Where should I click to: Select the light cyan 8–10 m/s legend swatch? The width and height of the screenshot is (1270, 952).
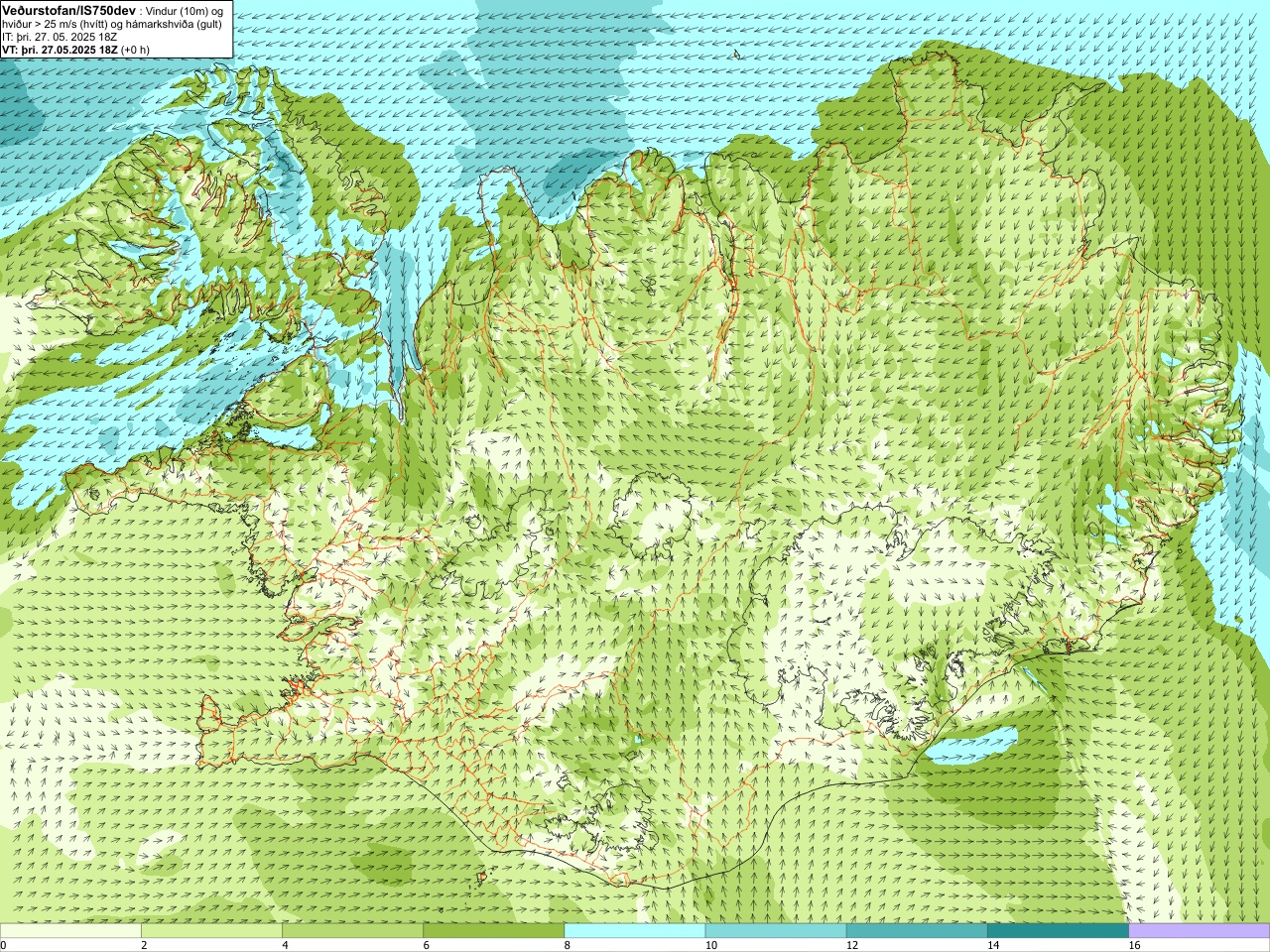tap(635, 930)
